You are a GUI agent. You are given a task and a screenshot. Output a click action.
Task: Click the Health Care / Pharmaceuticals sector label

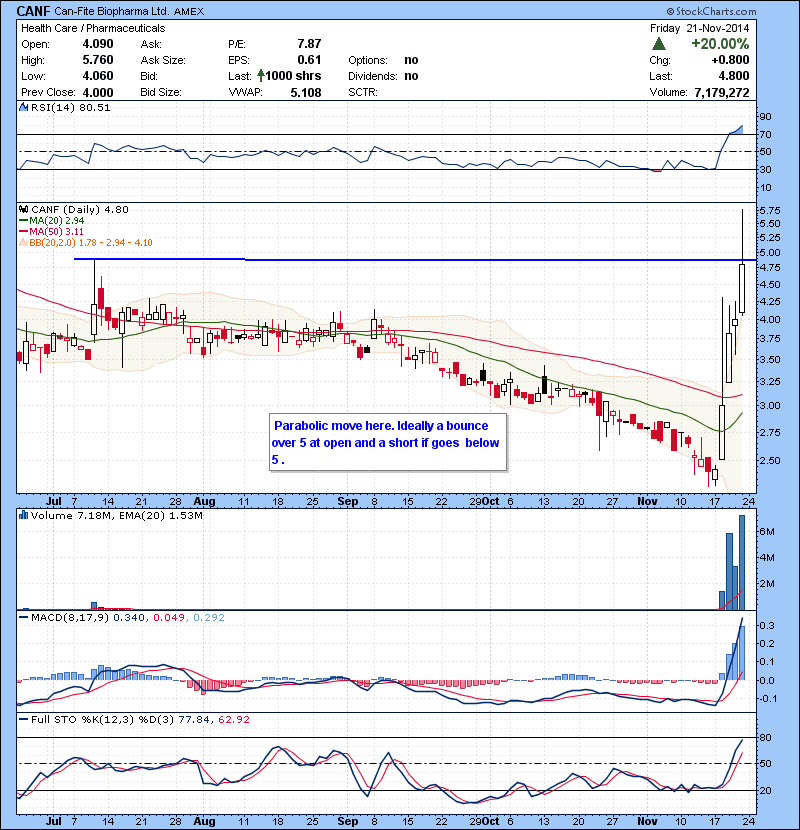pyautogui.click(x=93, y=28)
